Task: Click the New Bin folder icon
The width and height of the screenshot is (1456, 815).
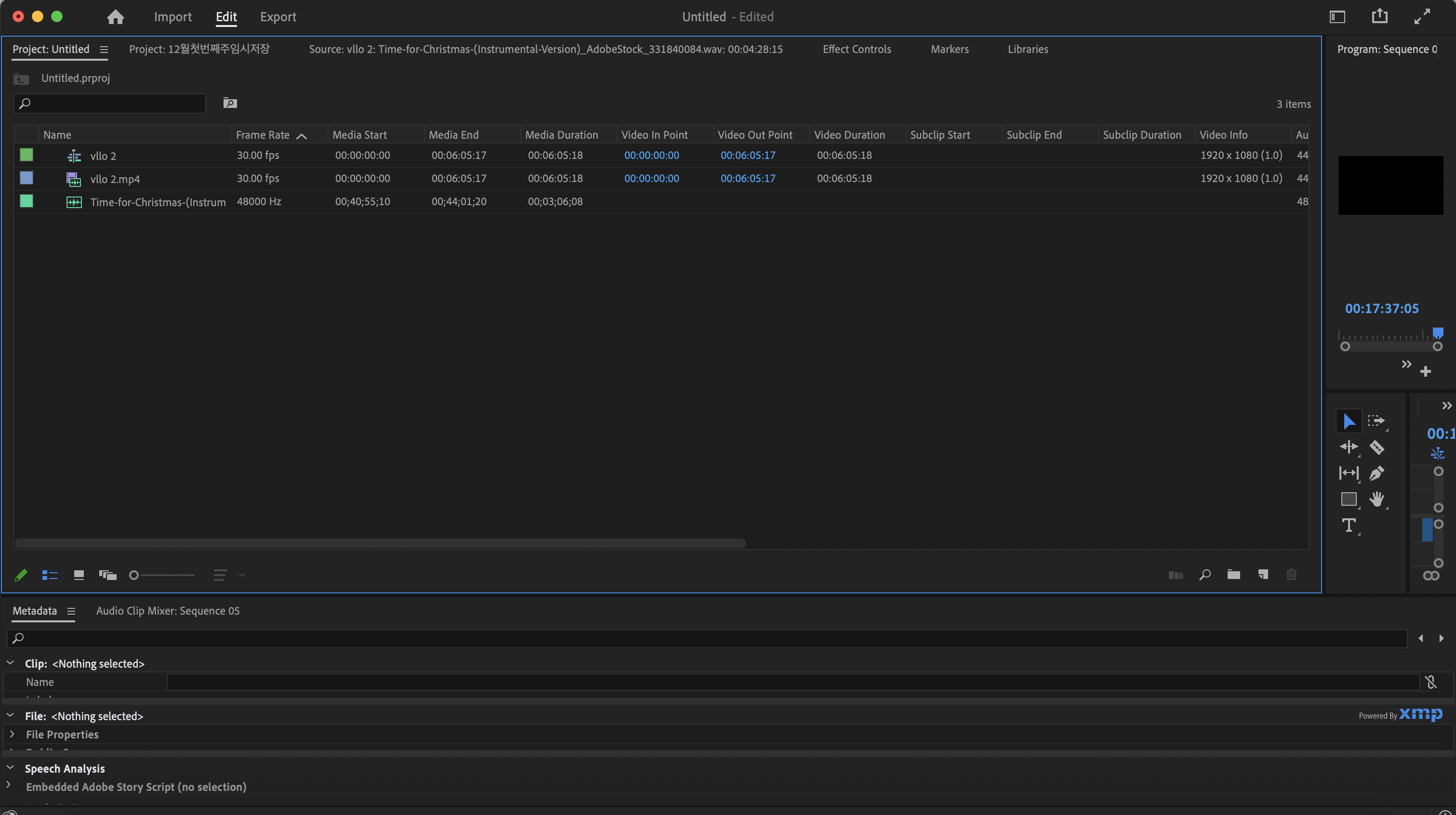Action: [1233, 575]
